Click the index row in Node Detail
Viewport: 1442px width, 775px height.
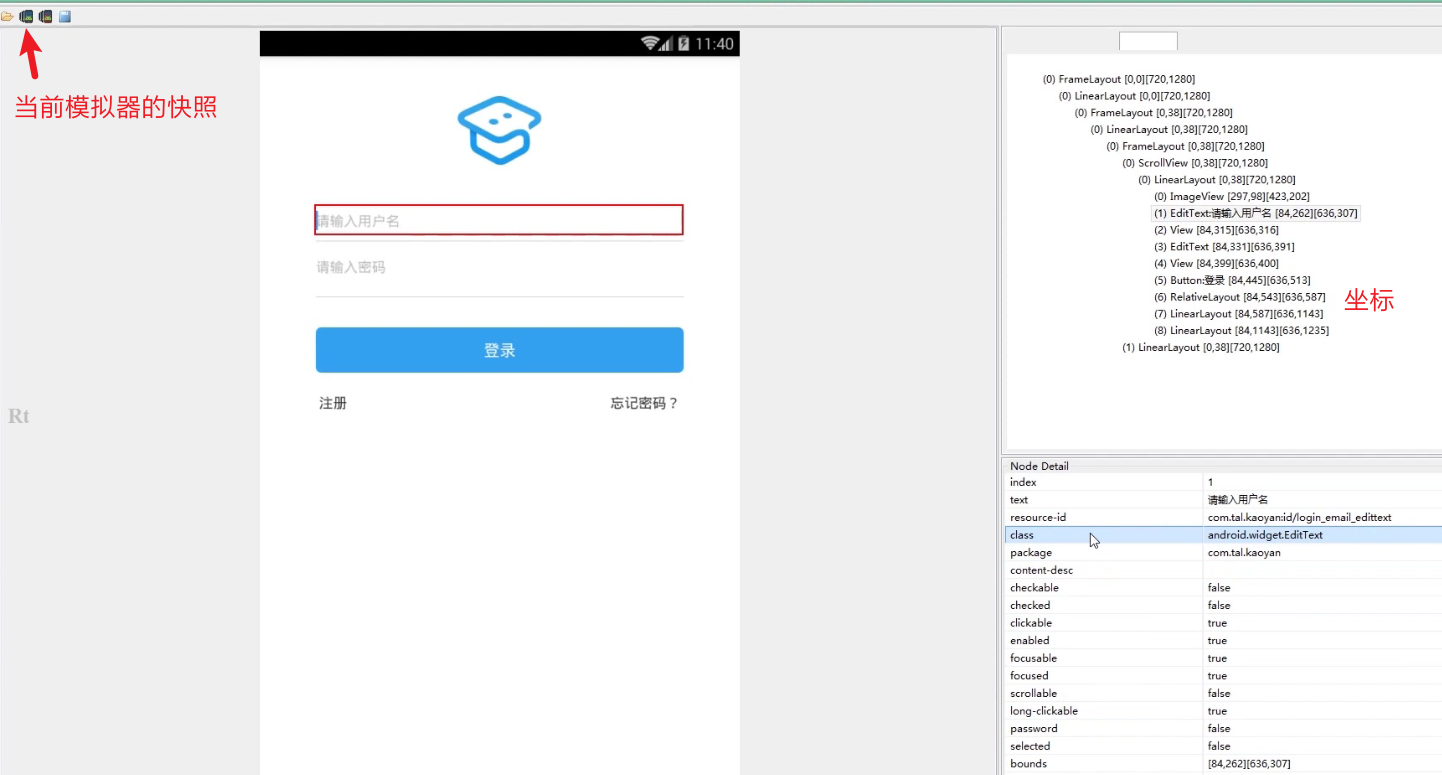click(x=1221, y=482)
